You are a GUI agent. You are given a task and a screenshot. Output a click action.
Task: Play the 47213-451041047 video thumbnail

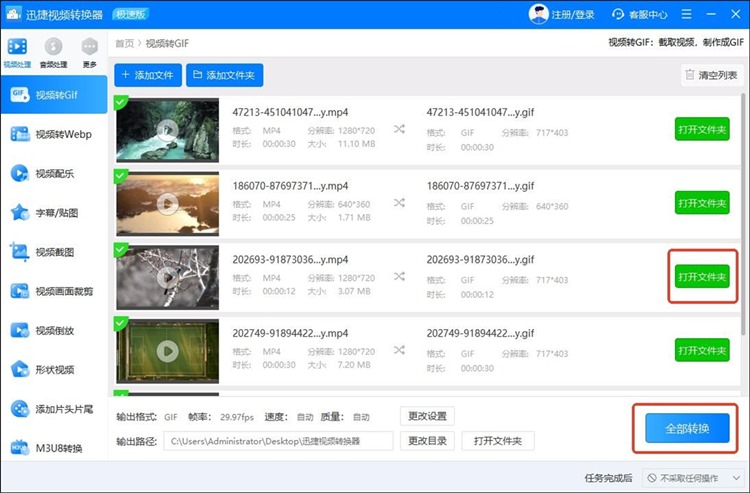[x=167, y=130]
